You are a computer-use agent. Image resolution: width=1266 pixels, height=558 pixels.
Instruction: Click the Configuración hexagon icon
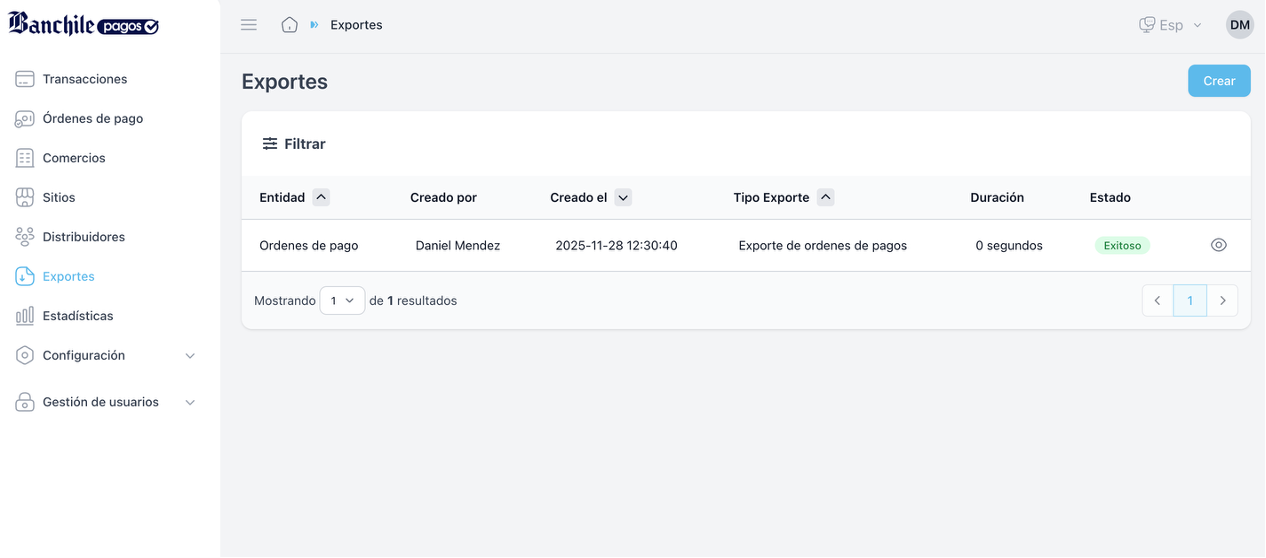25,356
